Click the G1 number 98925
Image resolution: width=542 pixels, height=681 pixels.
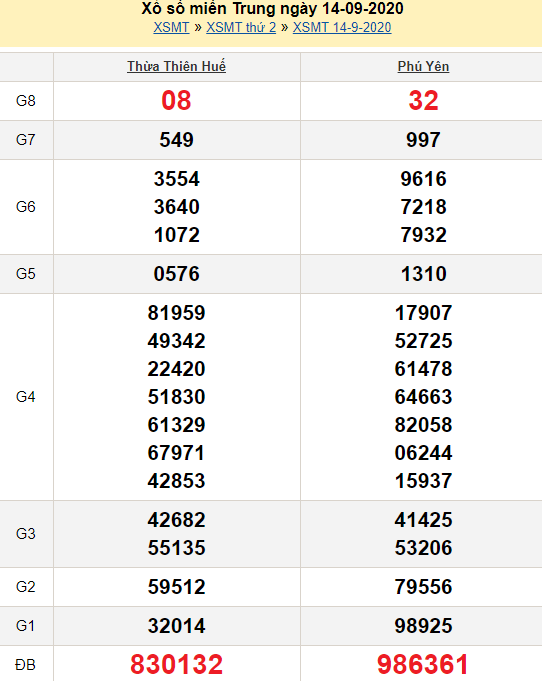423,626
